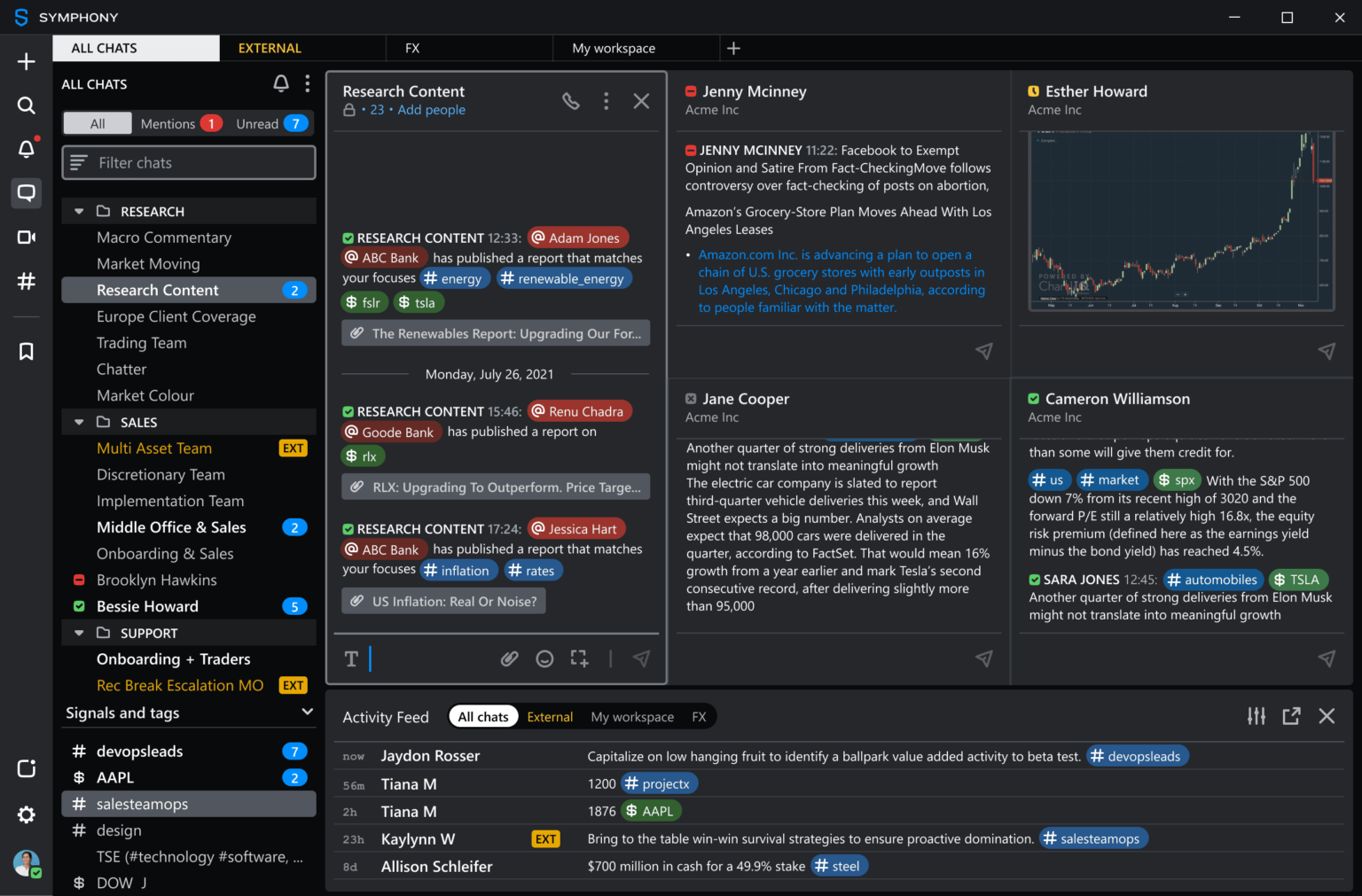
Task: Select the All filter in chat list
Action: pos(98,123)
